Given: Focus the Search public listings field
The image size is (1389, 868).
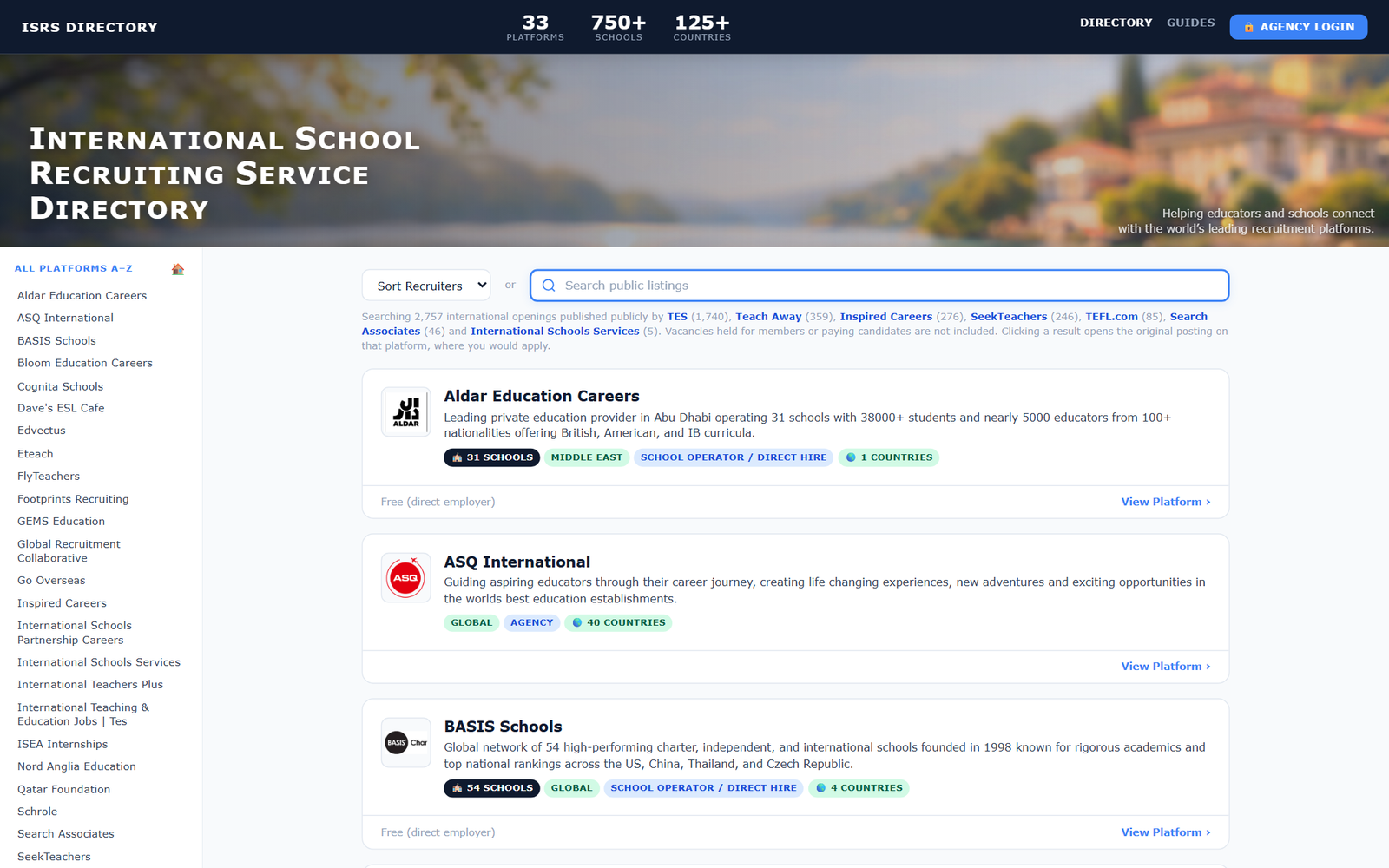Looking at the screenshot, I should coord(879,286).
